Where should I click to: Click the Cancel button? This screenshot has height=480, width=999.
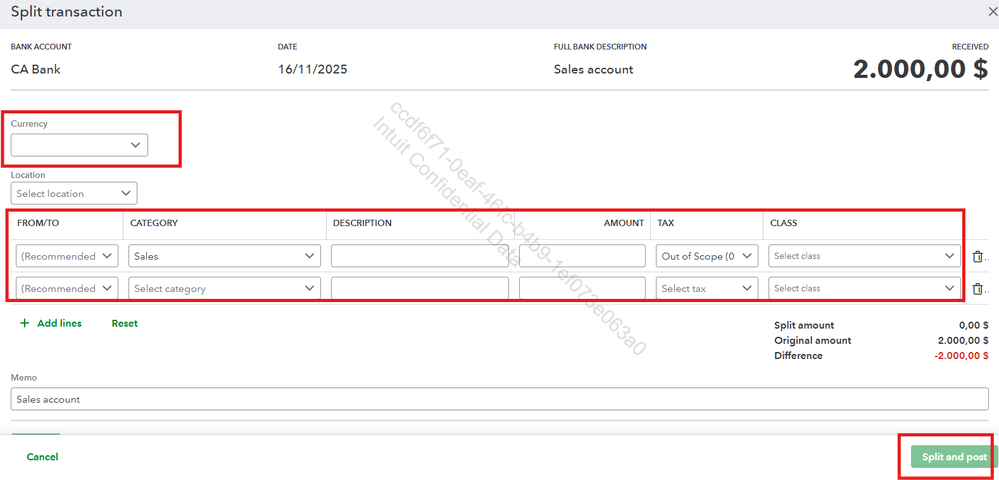tap(43, 457)
